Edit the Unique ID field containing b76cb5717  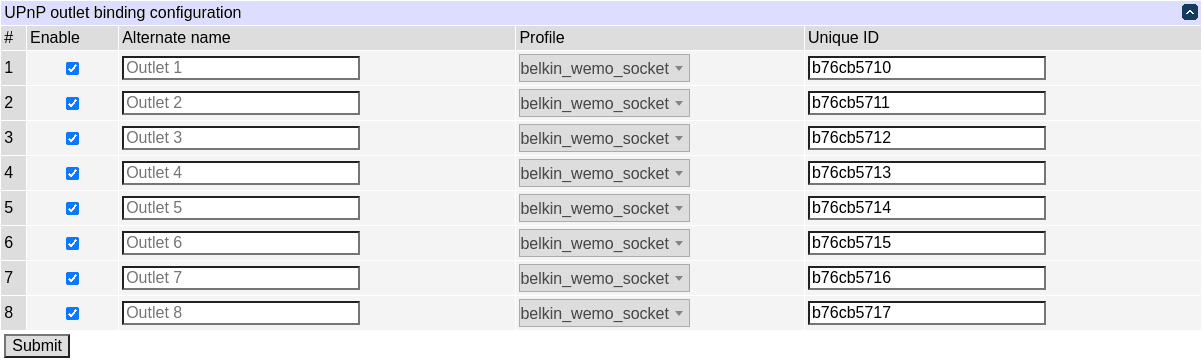point(927,313)
